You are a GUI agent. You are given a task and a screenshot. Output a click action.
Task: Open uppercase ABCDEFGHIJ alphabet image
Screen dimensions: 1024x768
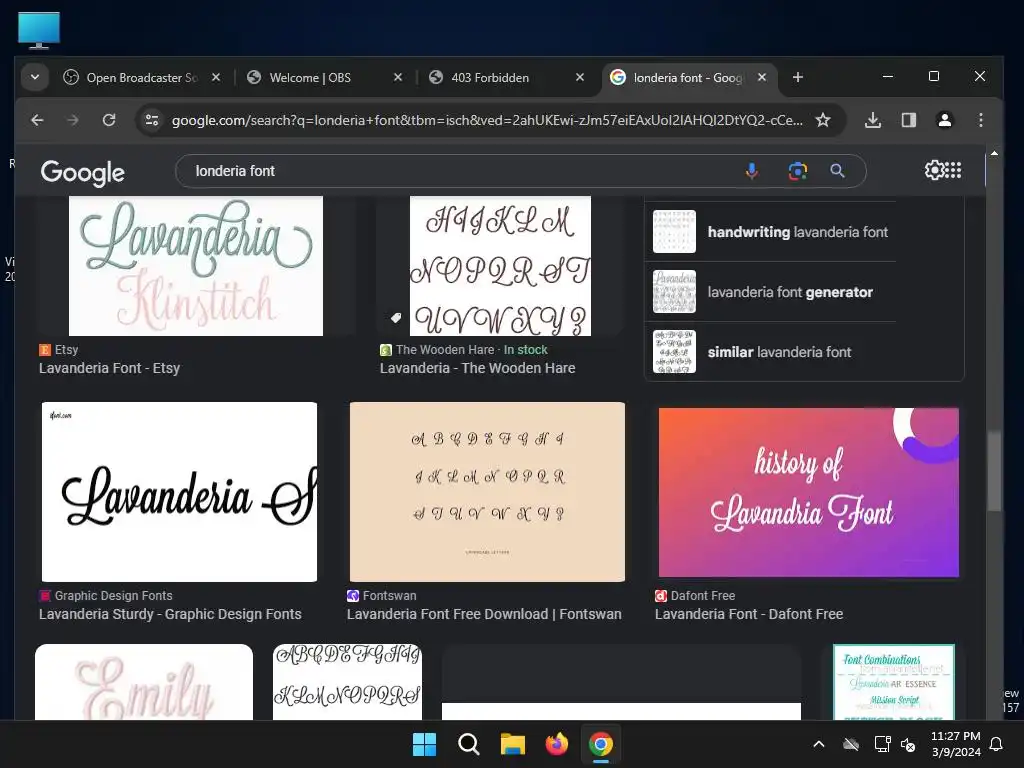coord(347,682)
